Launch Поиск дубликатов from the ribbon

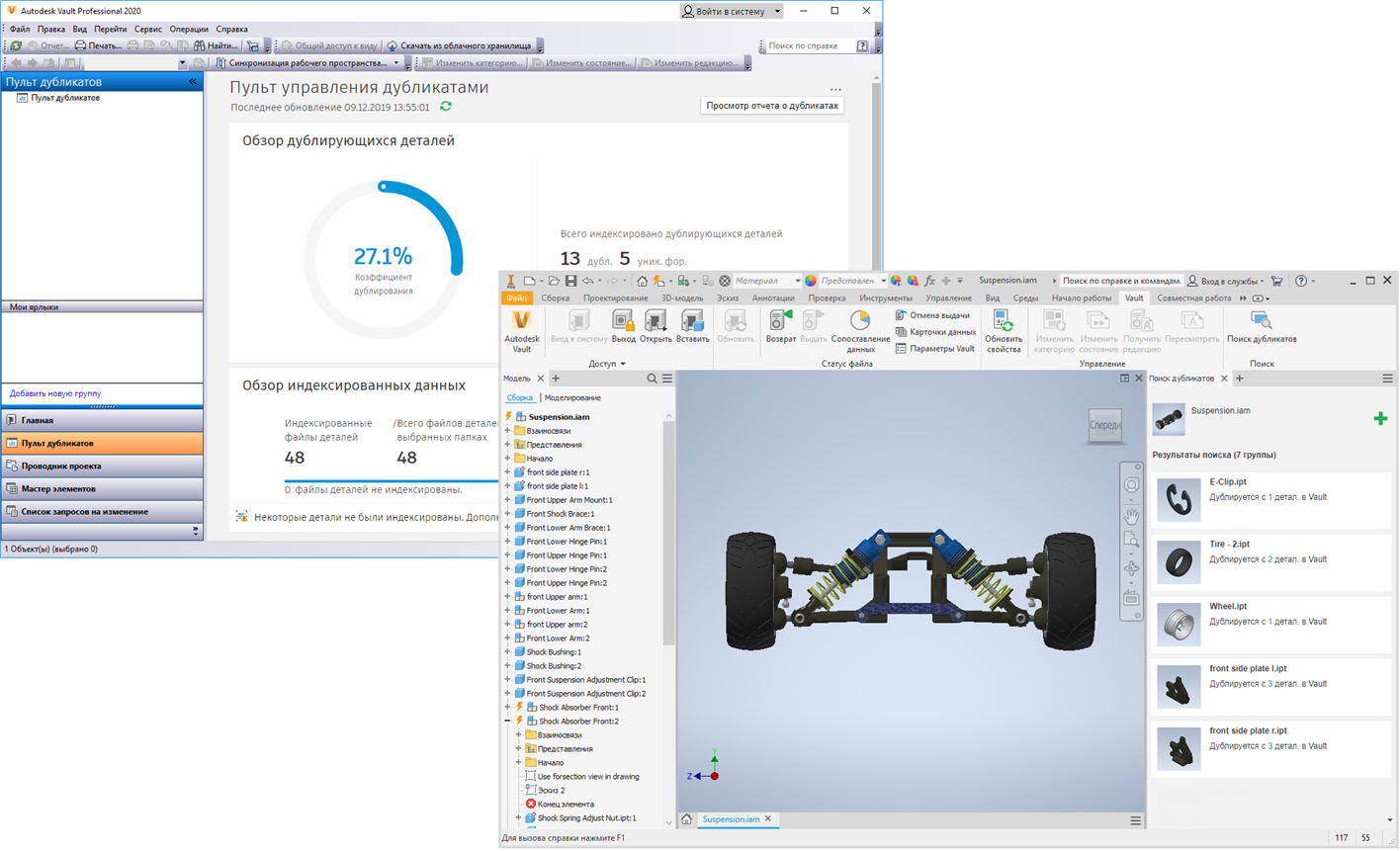click(x=1262, y=327)
